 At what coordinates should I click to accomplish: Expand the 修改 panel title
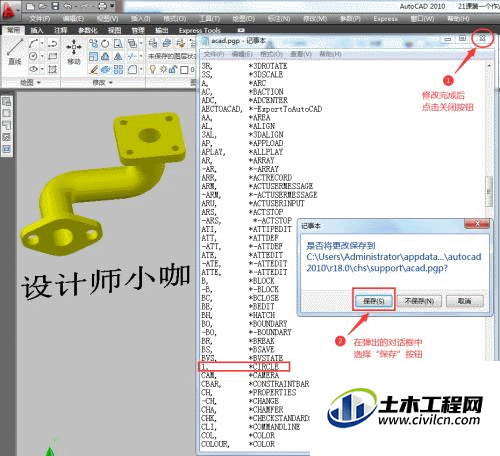click(103, 82)
